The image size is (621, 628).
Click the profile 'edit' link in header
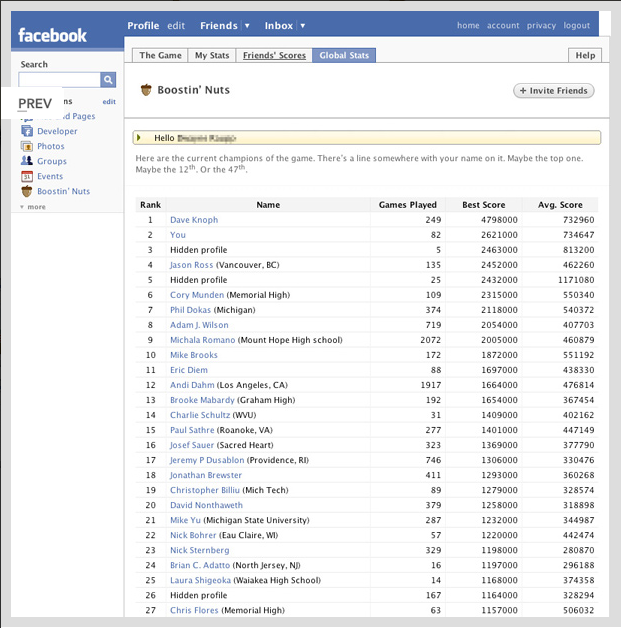coord(176,26)
